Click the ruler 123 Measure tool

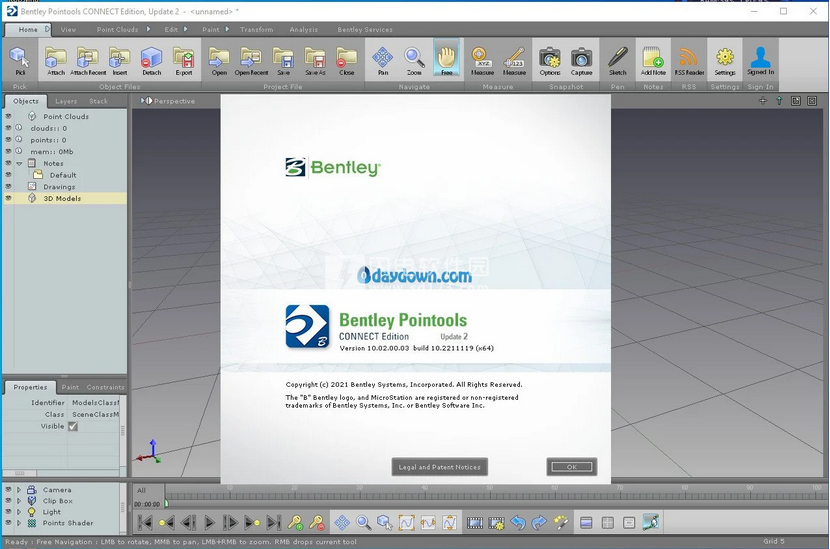(514, 60)
